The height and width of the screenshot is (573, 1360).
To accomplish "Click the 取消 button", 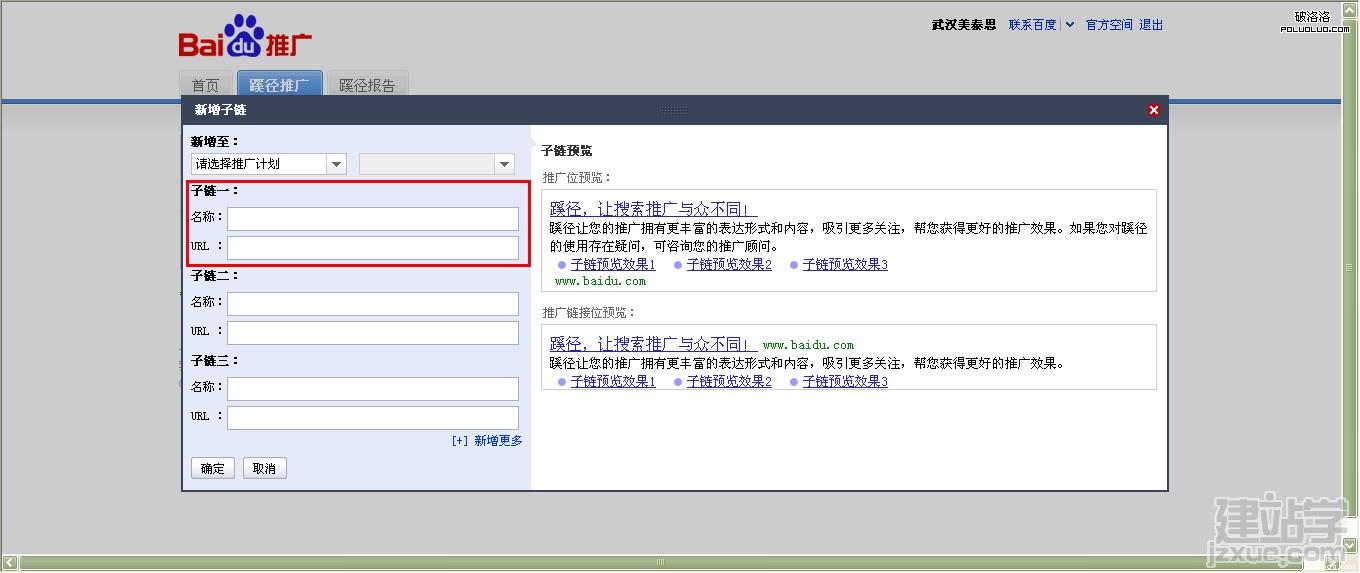I will click(x=265, y=468).
